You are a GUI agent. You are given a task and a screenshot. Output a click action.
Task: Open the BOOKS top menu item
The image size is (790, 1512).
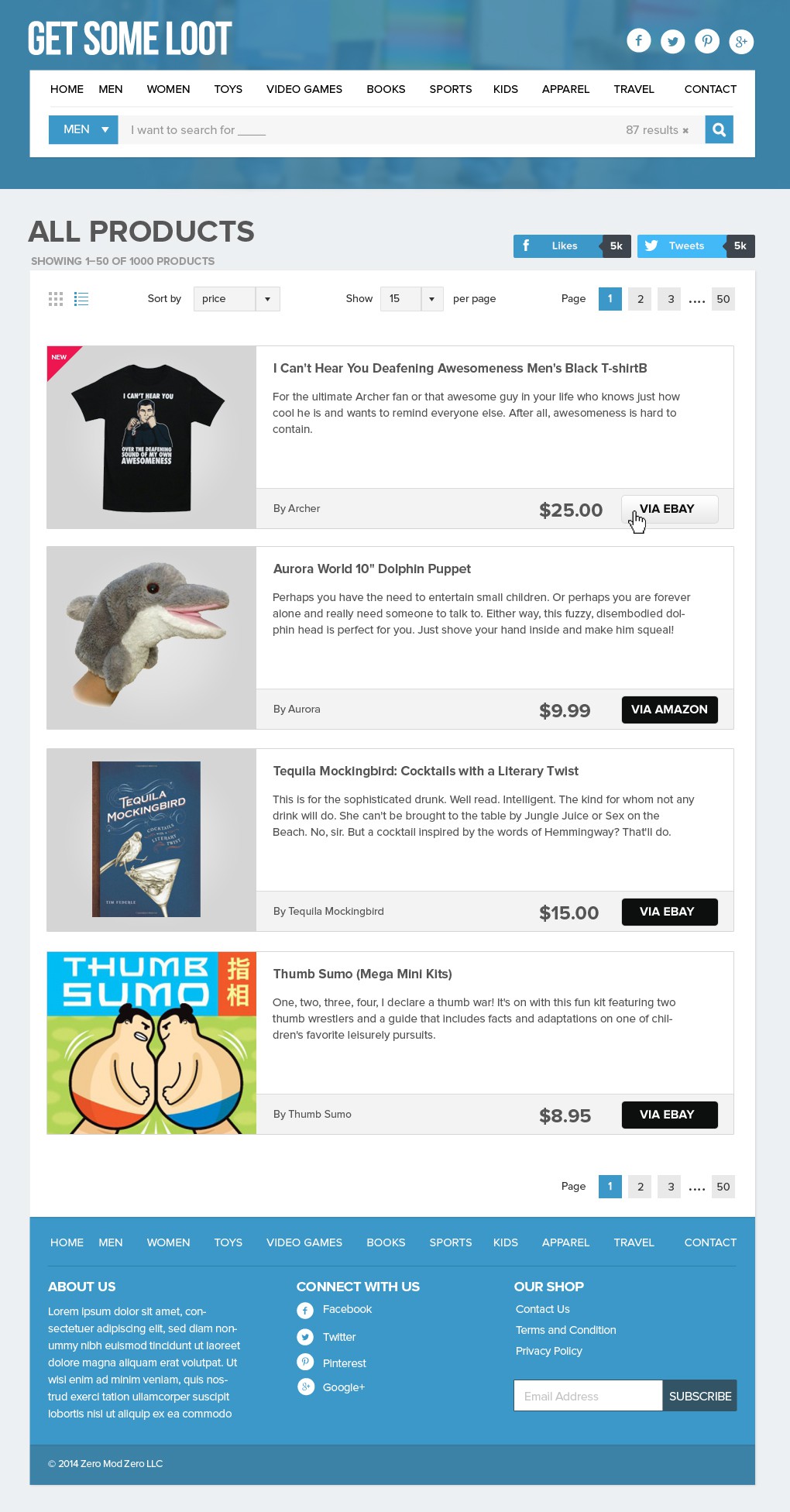[386, 89]
